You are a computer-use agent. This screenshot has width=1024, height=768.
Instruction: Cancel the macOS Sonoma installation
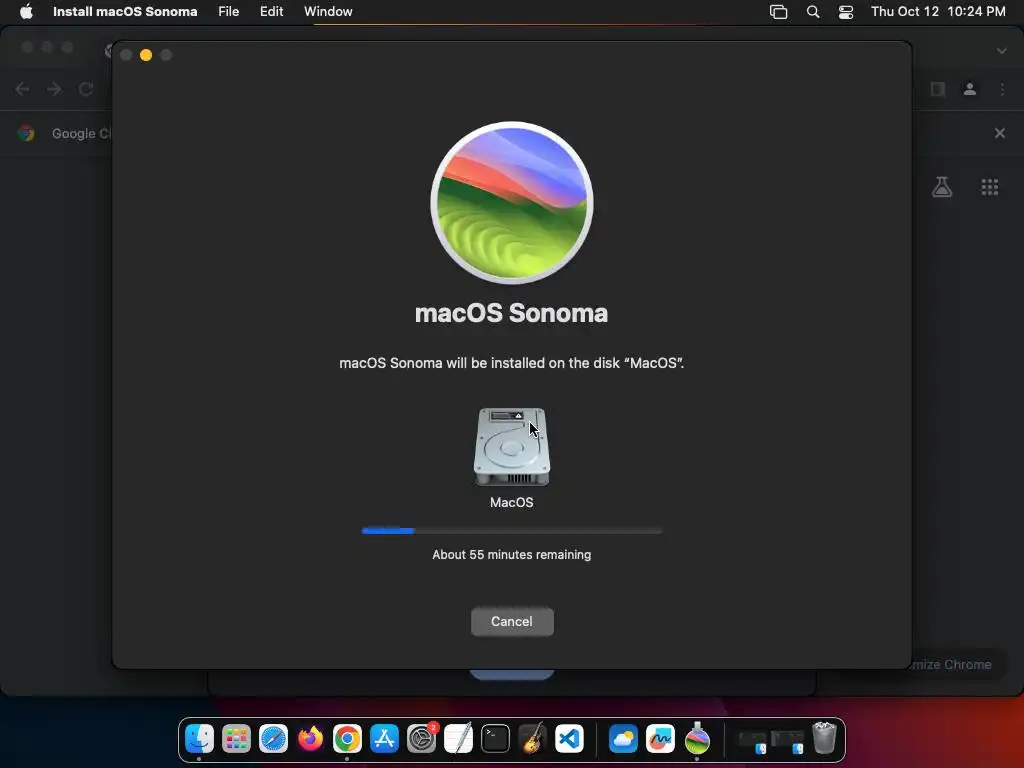coord(512,621)
